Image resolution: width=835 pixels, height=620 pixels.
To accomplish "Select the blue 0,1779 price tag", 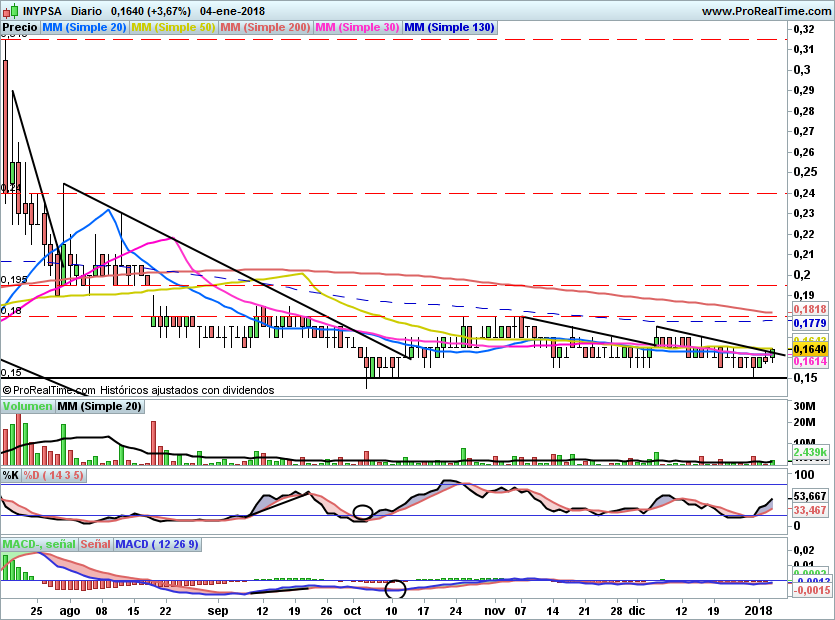I will click(x=807, y=324).
